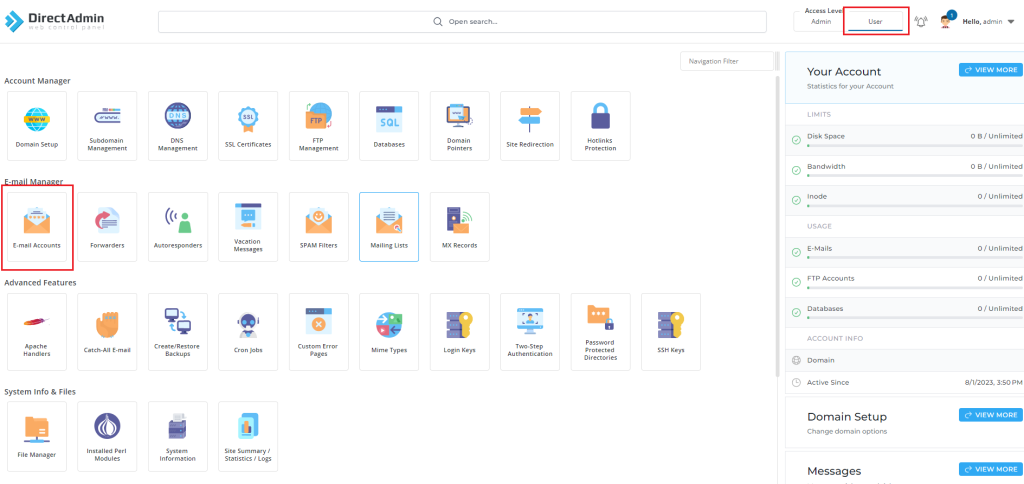Image resolution: width=1024 pixels, height=484 pixels.
Task: Open Databases tile
Action: point(389,126)
